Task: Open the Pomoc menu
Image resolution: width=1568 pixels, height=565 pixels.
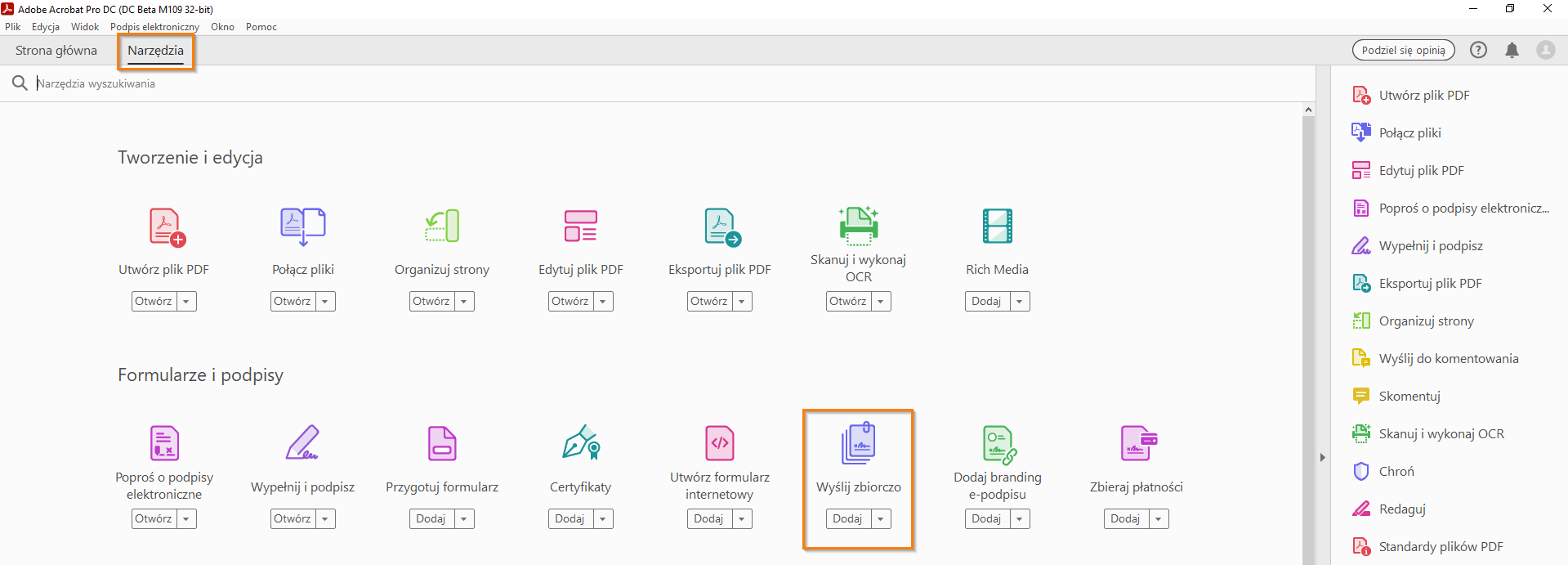Action: (261, 27)
